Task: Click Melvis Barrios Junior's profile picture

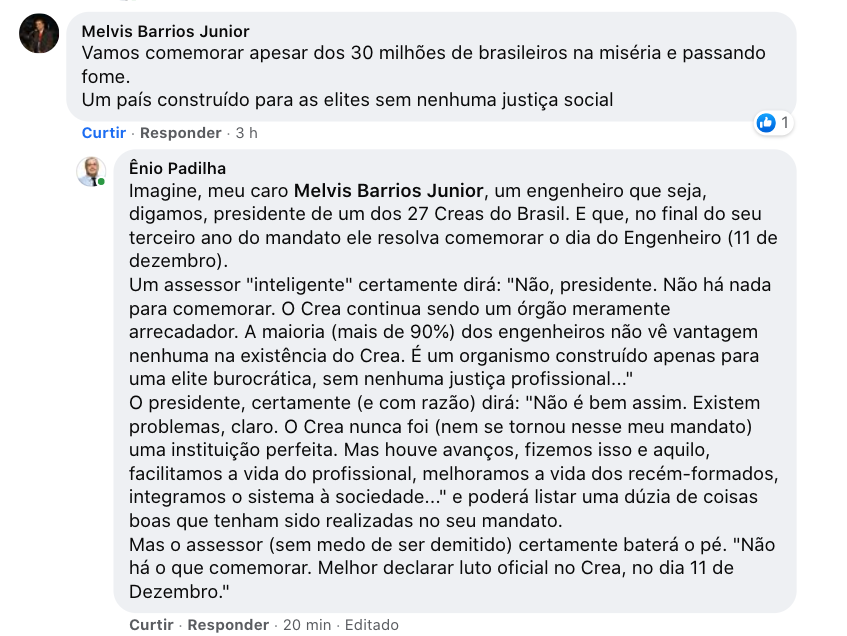Action: tap(39, 34)
